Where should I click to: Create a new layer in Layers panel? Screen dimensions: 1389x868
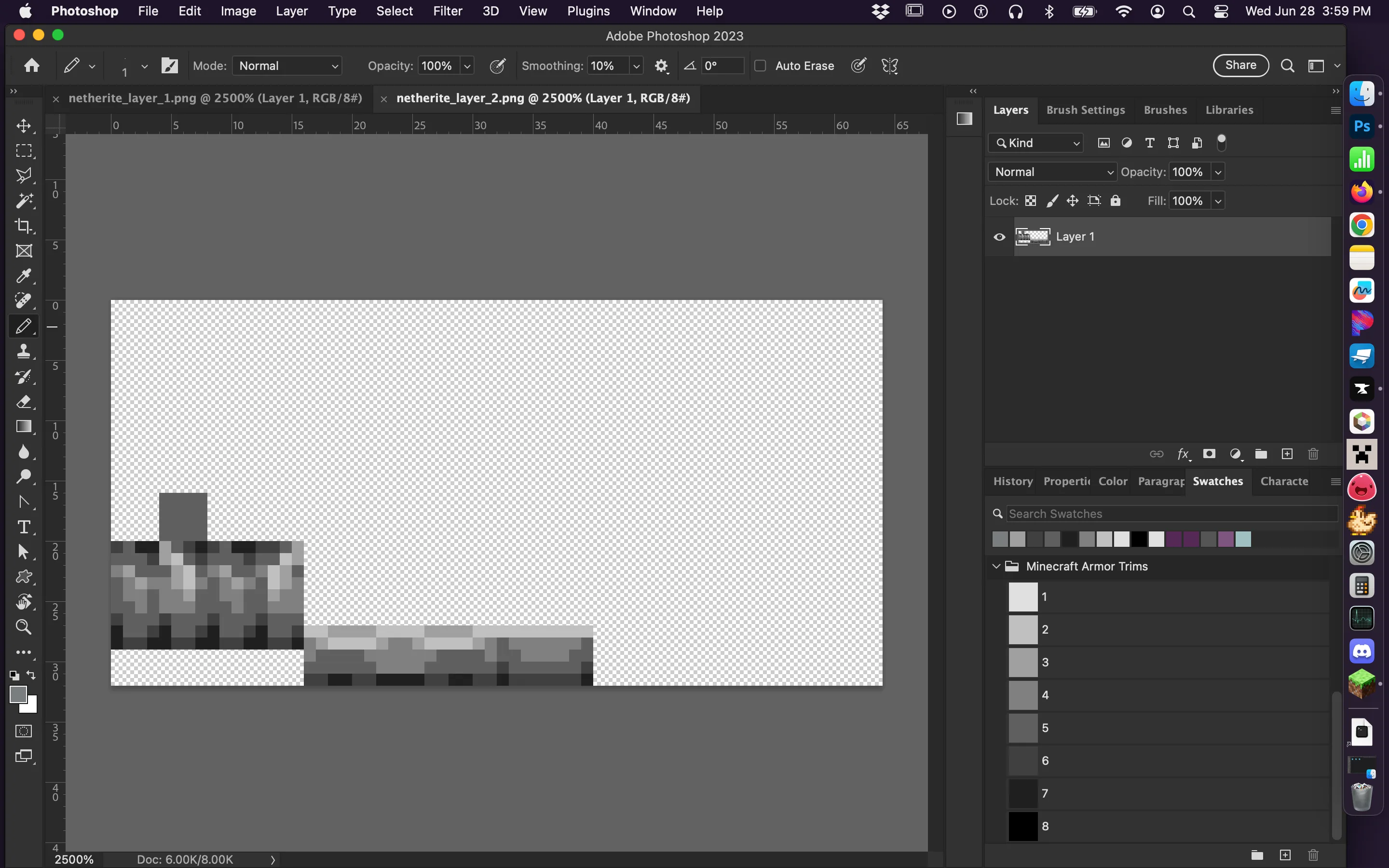coord(1287,454)
